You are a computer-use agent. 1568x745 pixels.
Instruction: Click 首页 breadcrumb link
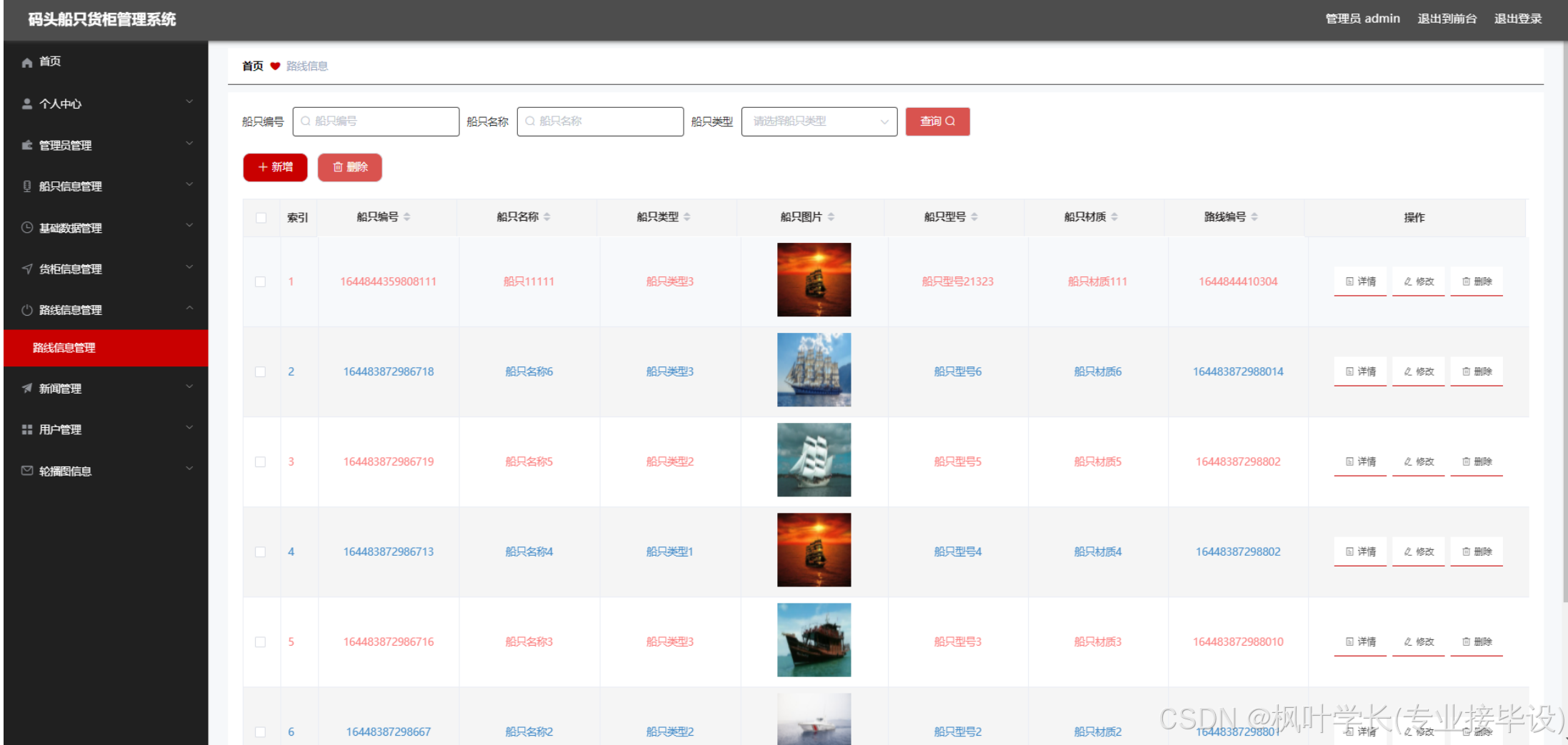point(253,66)
